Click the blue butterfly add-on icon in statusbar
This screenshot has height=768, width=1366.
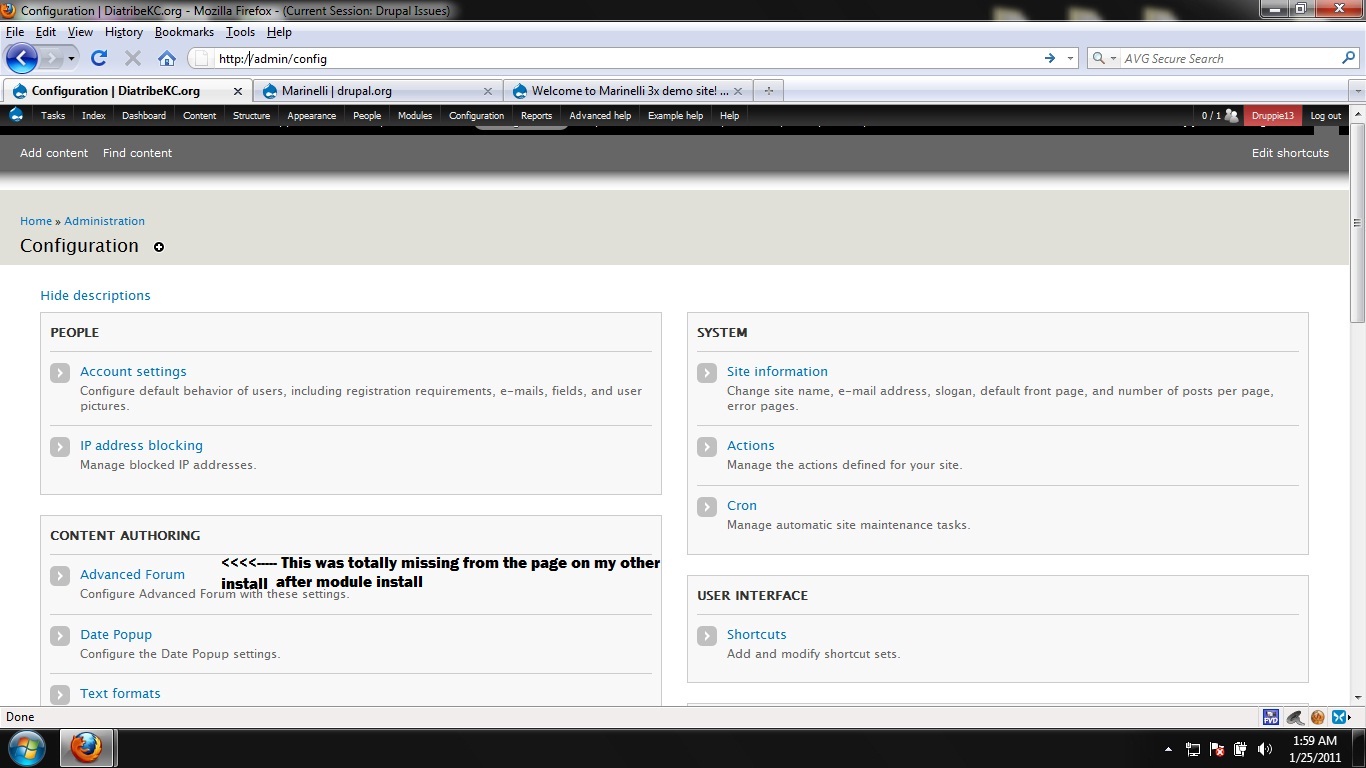point(1341,716)
